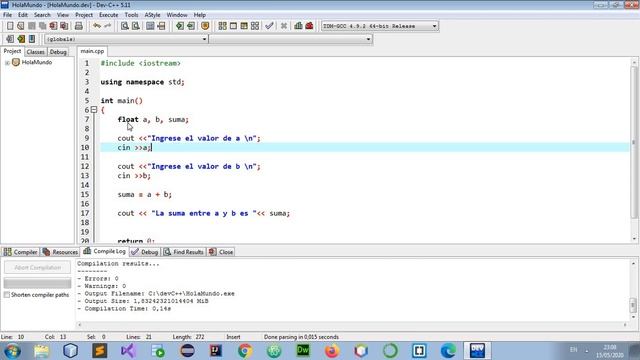Click the Compile icon with four squares

222,26
